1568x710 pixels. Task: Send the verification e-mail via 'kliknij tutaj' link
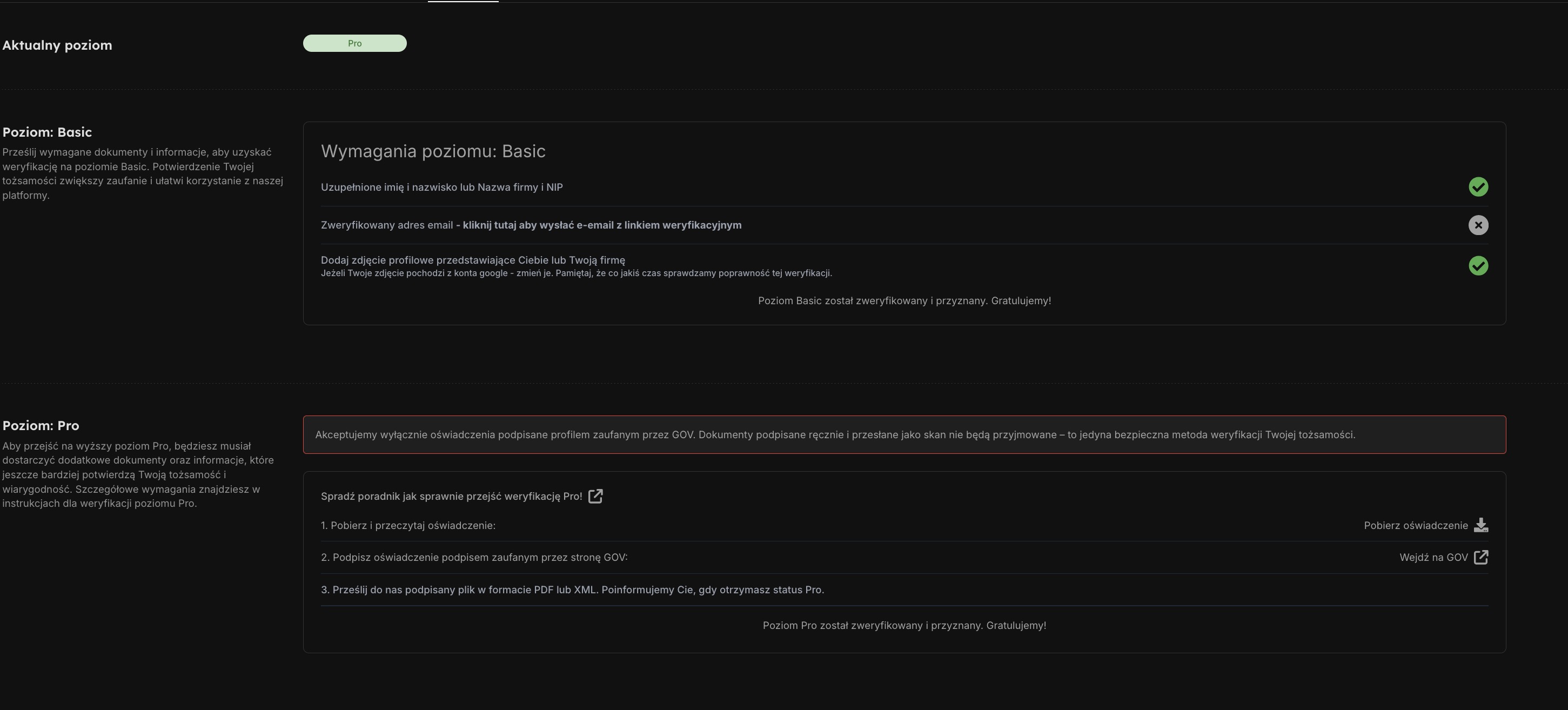(601, 225)
